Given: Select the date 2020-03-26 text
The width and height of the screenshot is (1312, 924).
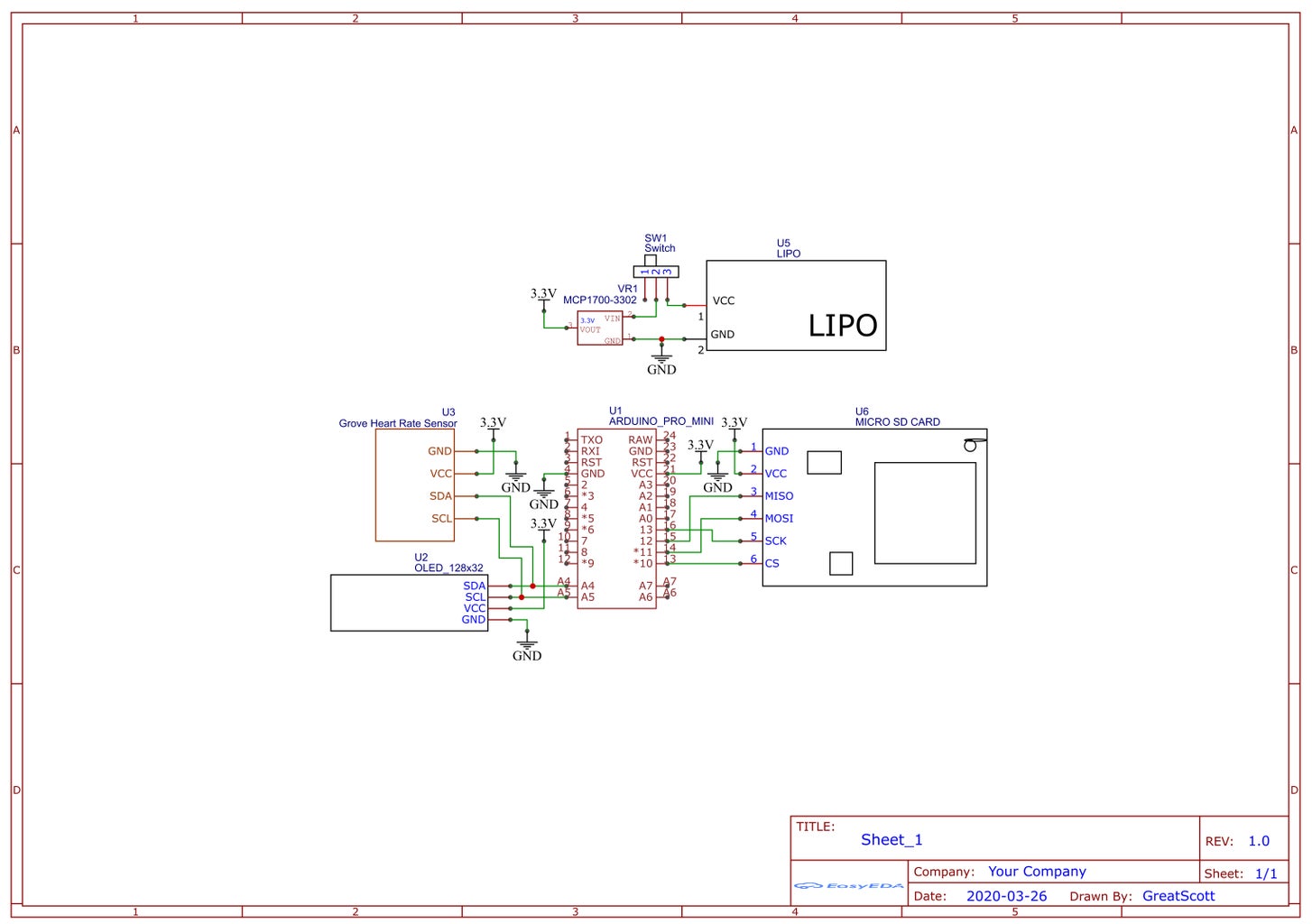Looking at the screenshot, I should pyautogui.click(x=1006, y=896).
